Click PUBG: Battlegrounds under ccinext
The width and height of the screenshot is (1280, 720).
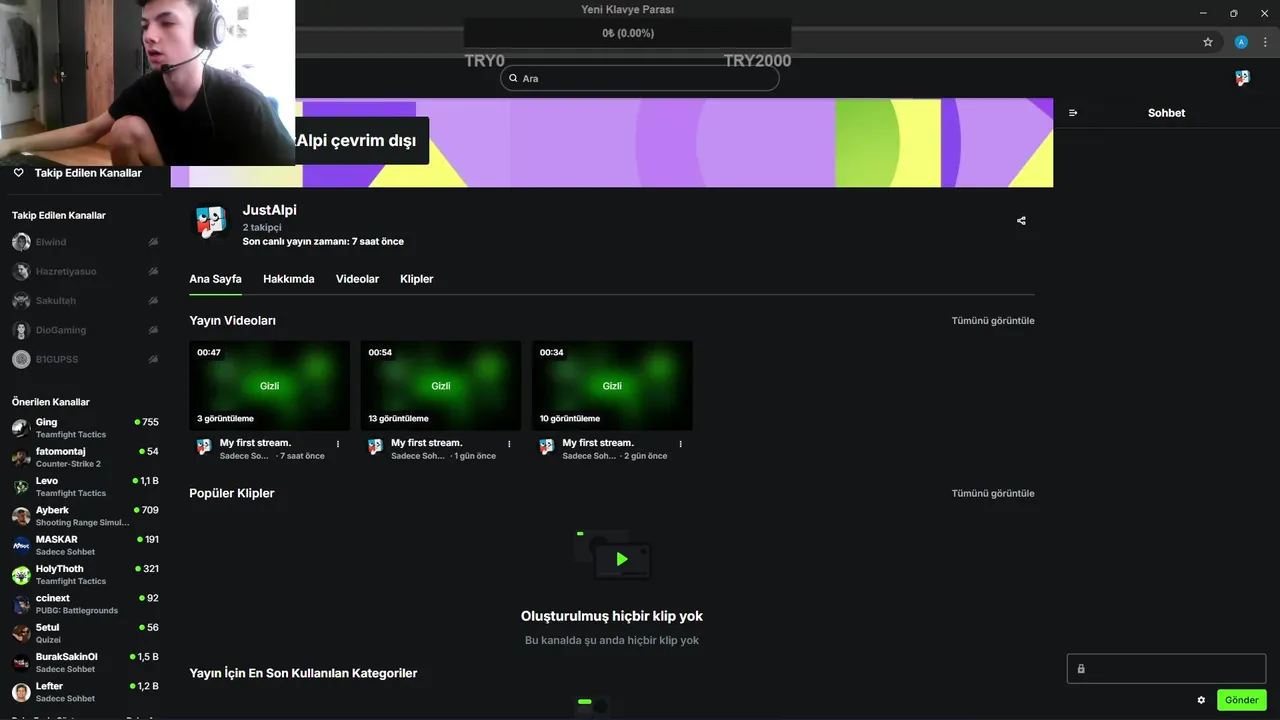77,611
